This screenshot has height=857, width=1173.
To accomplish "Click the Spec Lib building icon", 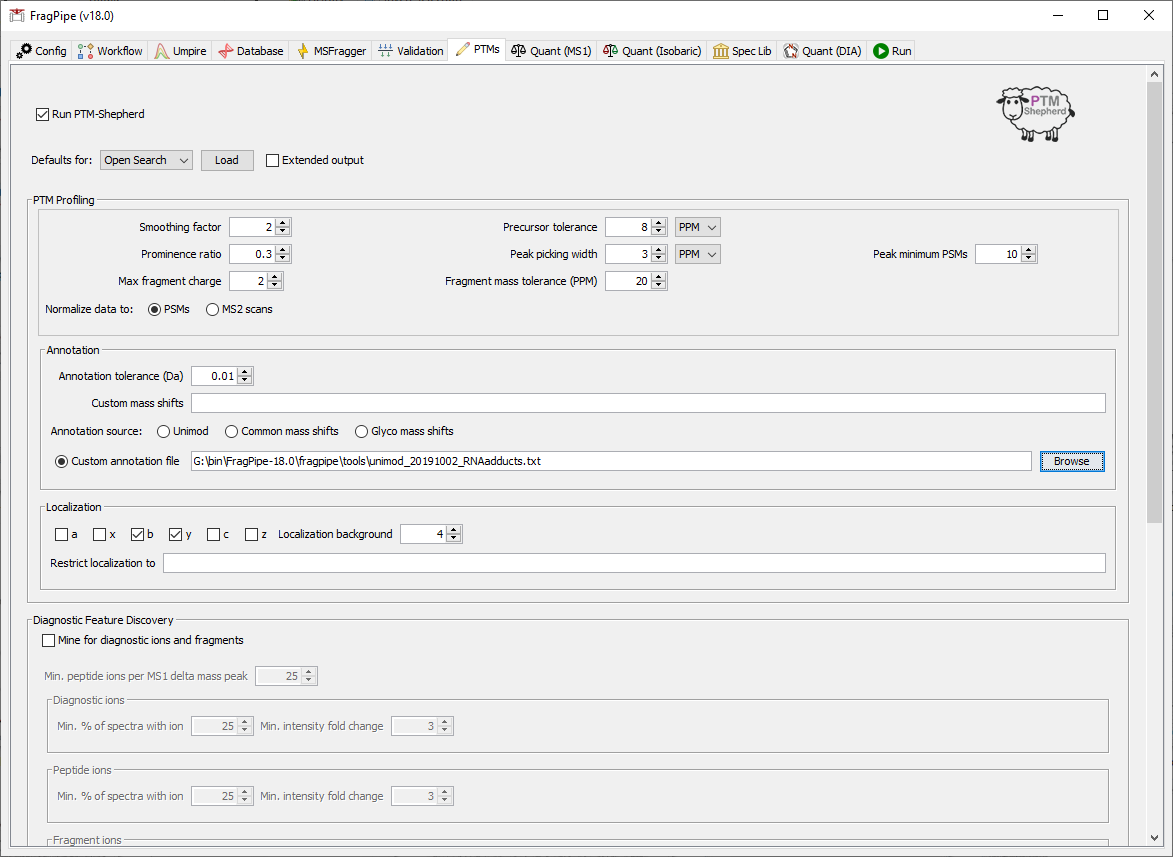I will coord(720,51).
